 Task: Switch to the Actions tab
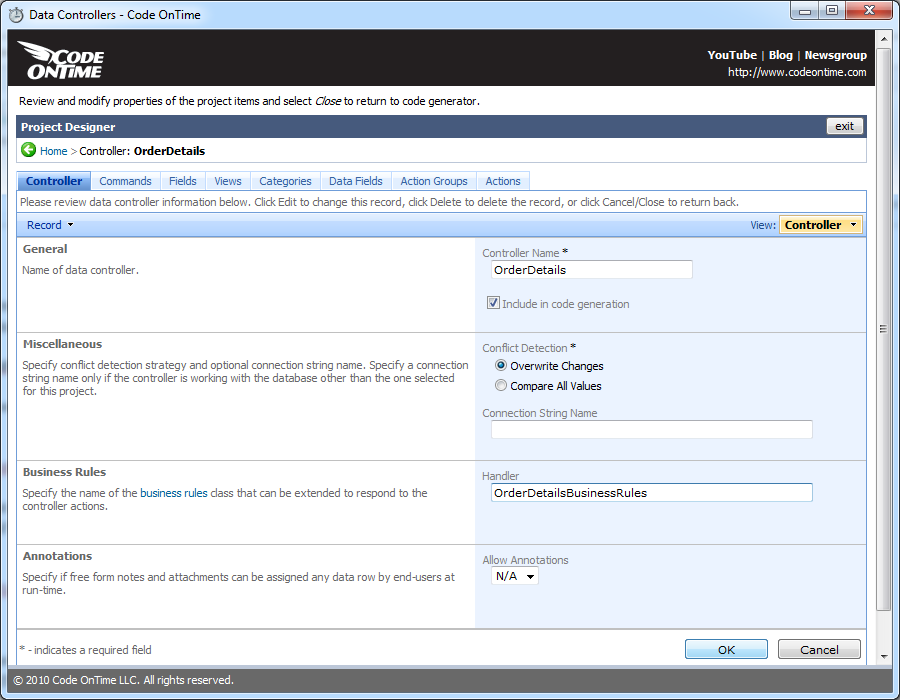[x=503, y=181]
